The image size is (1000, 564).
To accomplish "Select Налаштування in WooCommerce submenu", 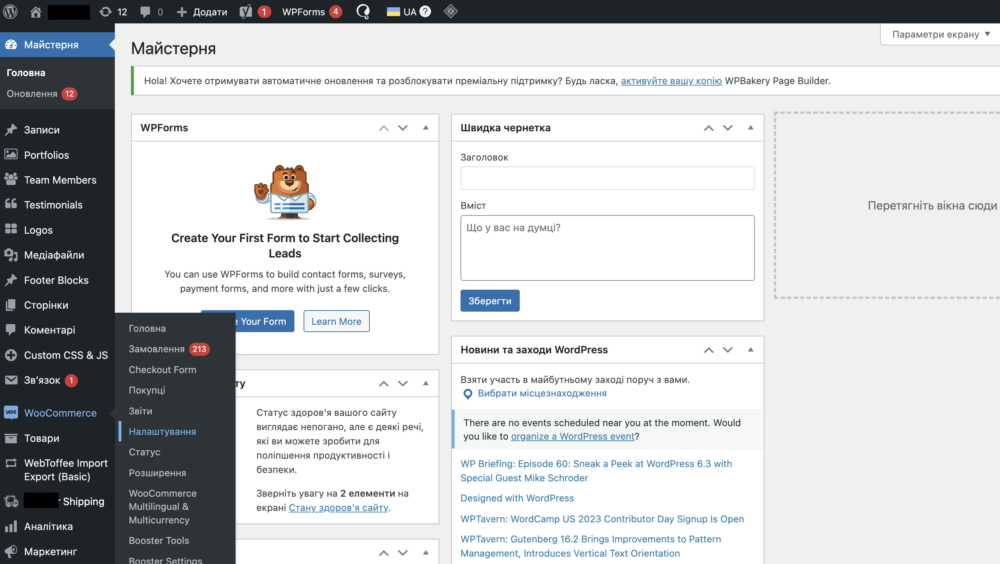I will pyautogui.click(x=162, y=431).
